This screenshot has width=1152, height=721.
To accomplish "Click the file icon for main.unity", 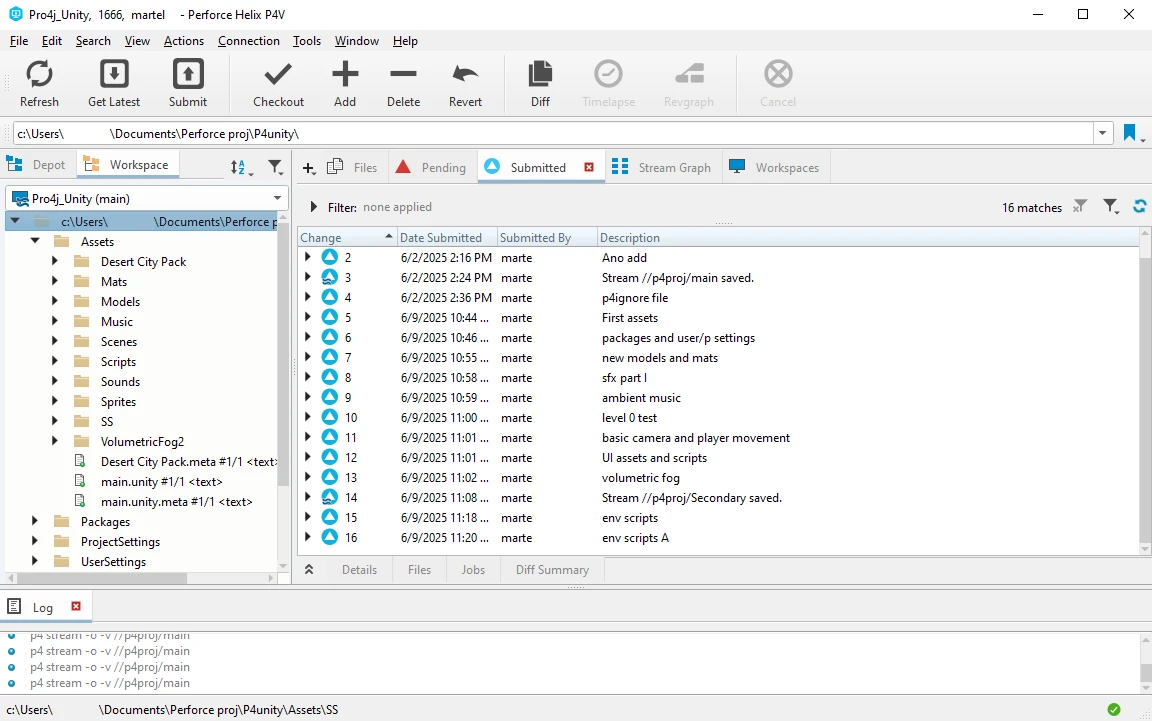I will [80, 481].
